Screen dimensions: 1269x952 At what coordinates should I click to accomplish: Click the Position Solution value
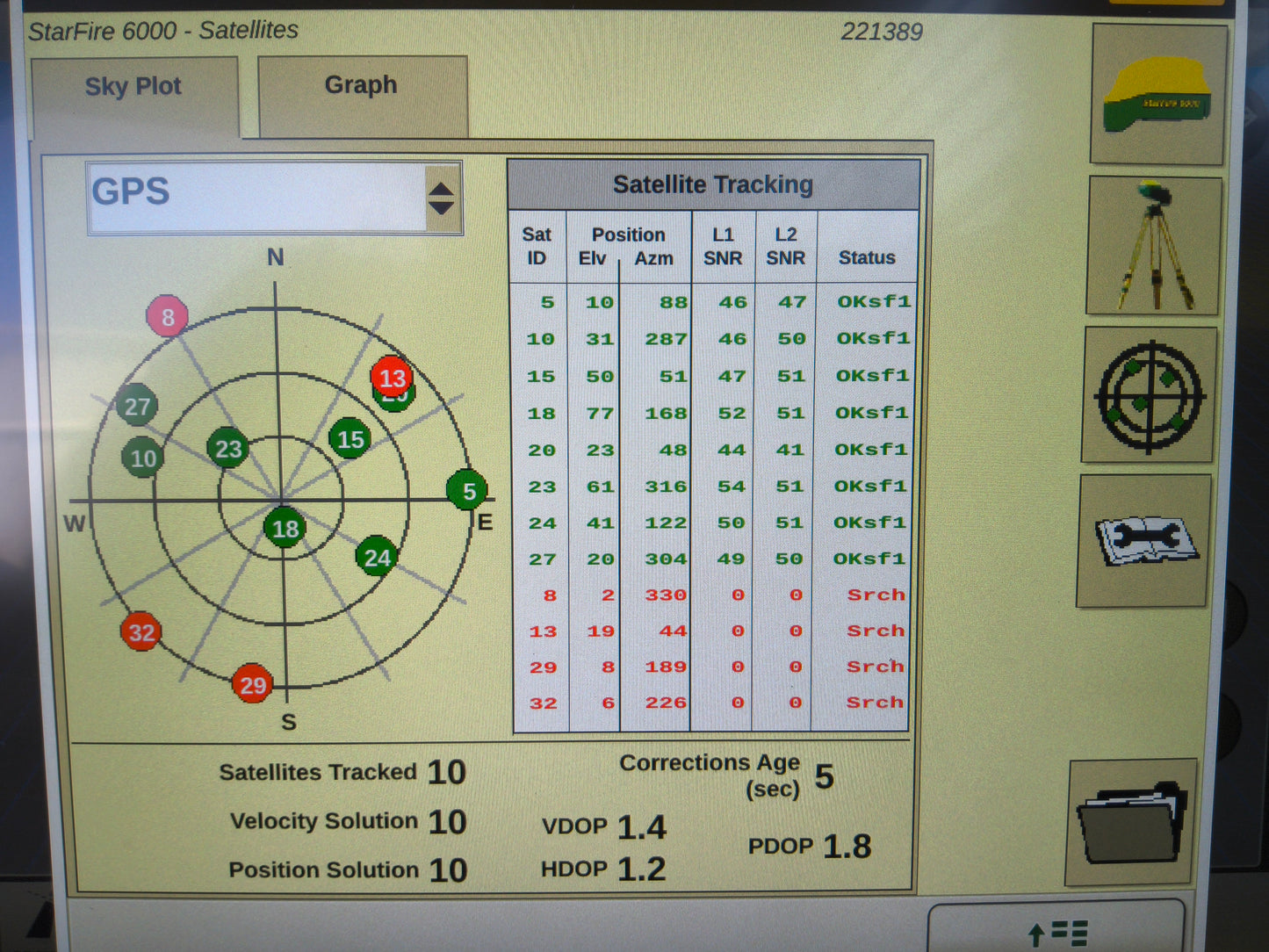[449, 870]
